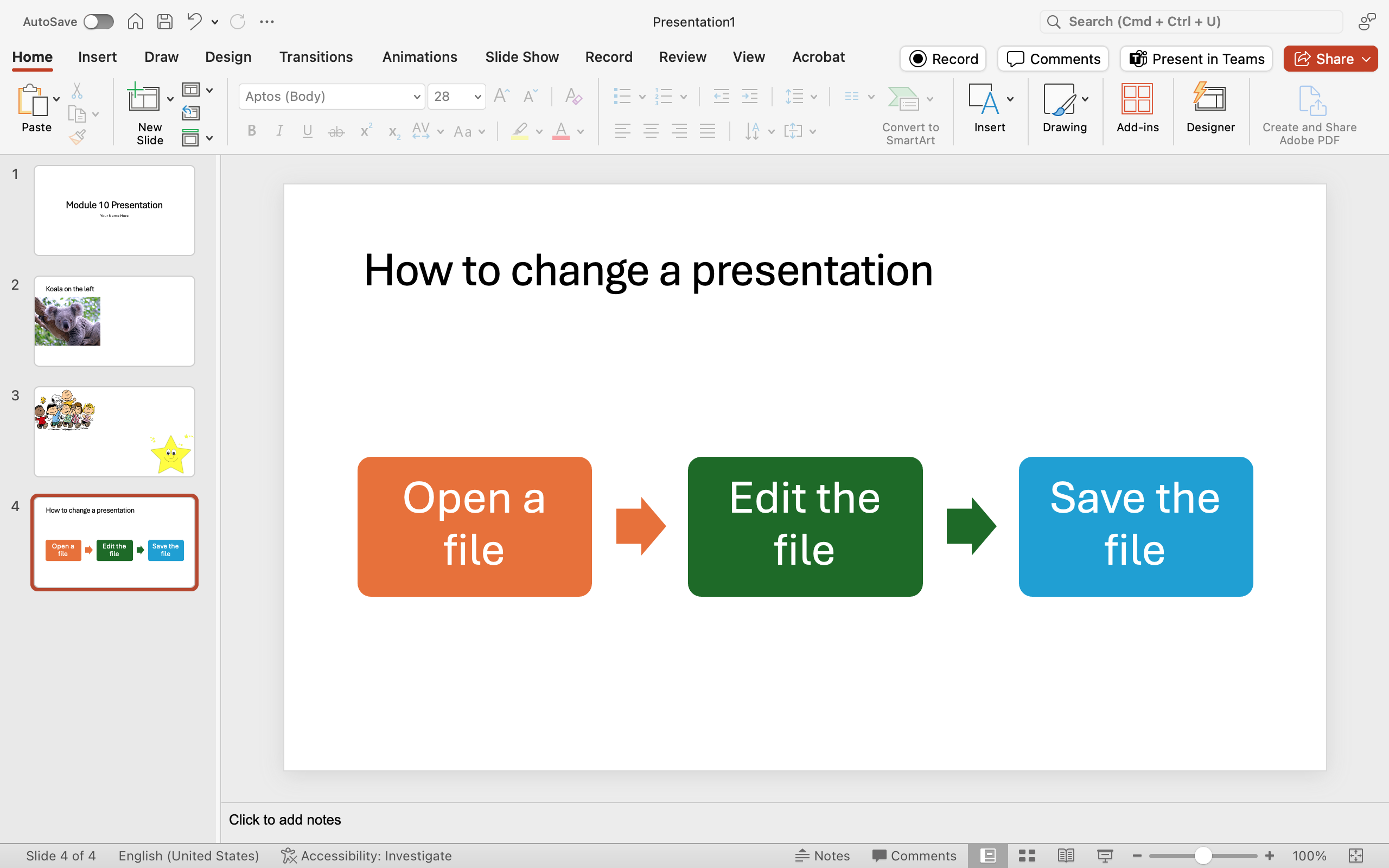The width and height of the screenshot is (1389, 868).
Task: Fit slide to current window
Action: 1356,856
